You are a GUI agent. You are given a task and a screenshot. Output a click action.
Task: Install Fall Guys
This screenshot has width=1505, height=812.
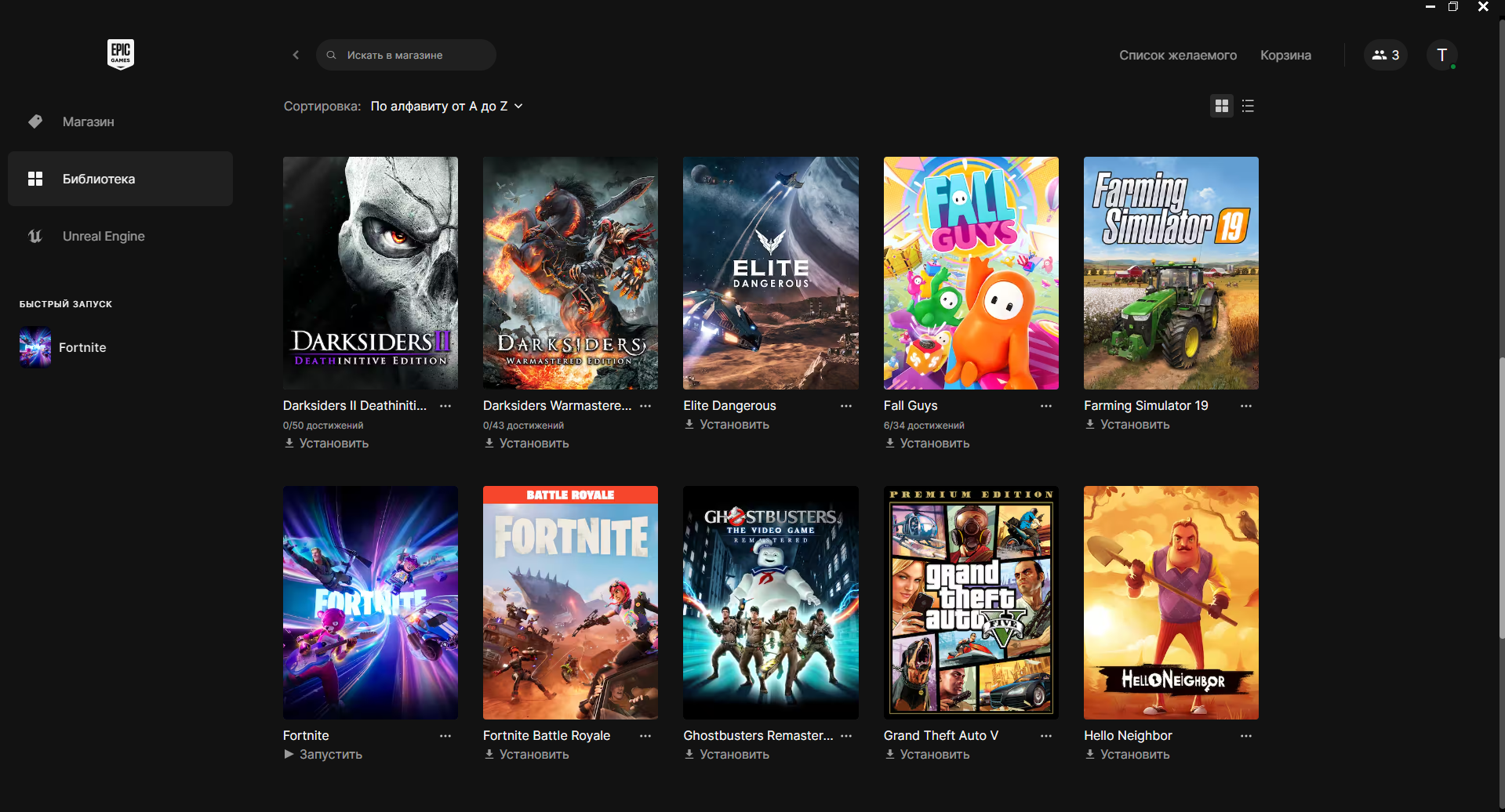click(x=927, y=444)
